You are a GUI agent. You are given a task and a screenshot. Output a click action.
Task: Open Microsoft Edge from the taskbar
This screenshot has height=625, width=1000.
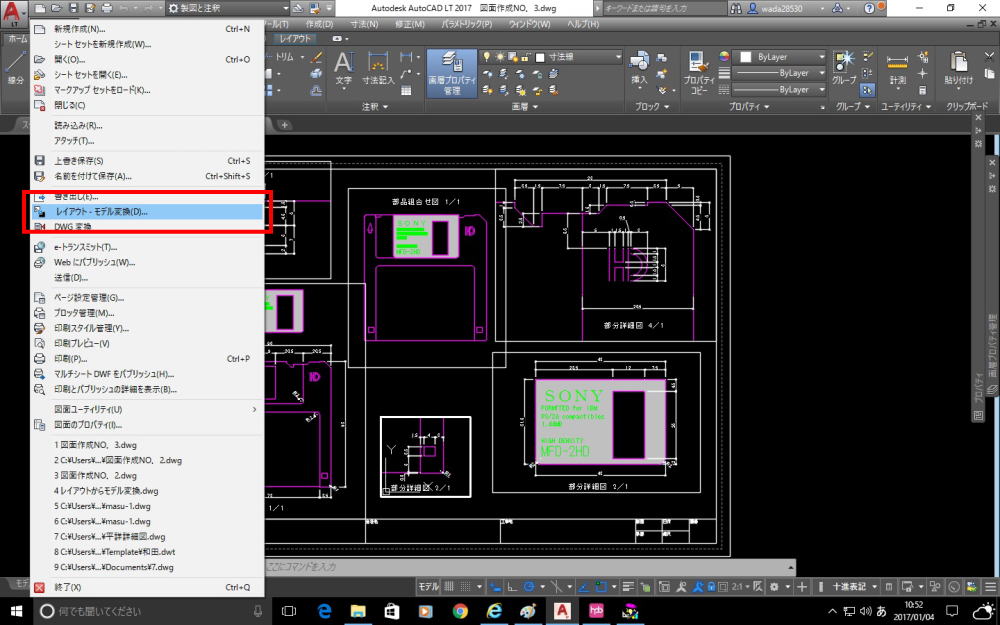(324, 611)
